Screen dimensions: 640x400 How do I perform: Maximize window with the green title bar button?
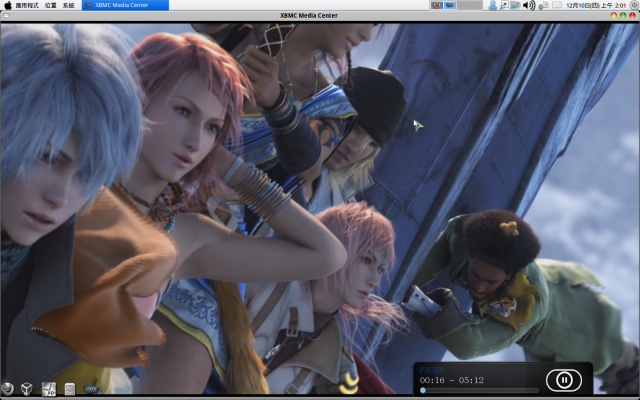click(x=623, y=16)
